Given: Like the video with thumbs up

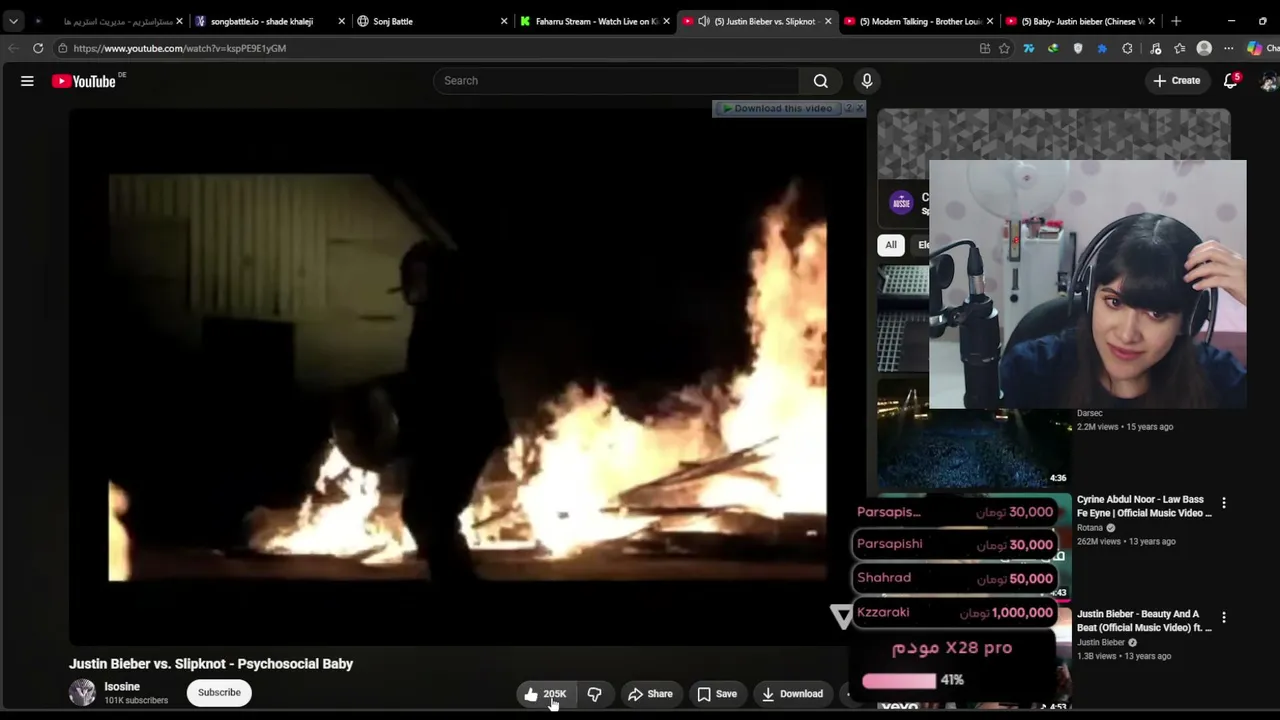Looking at the screenshot, I should click(545, 694).
